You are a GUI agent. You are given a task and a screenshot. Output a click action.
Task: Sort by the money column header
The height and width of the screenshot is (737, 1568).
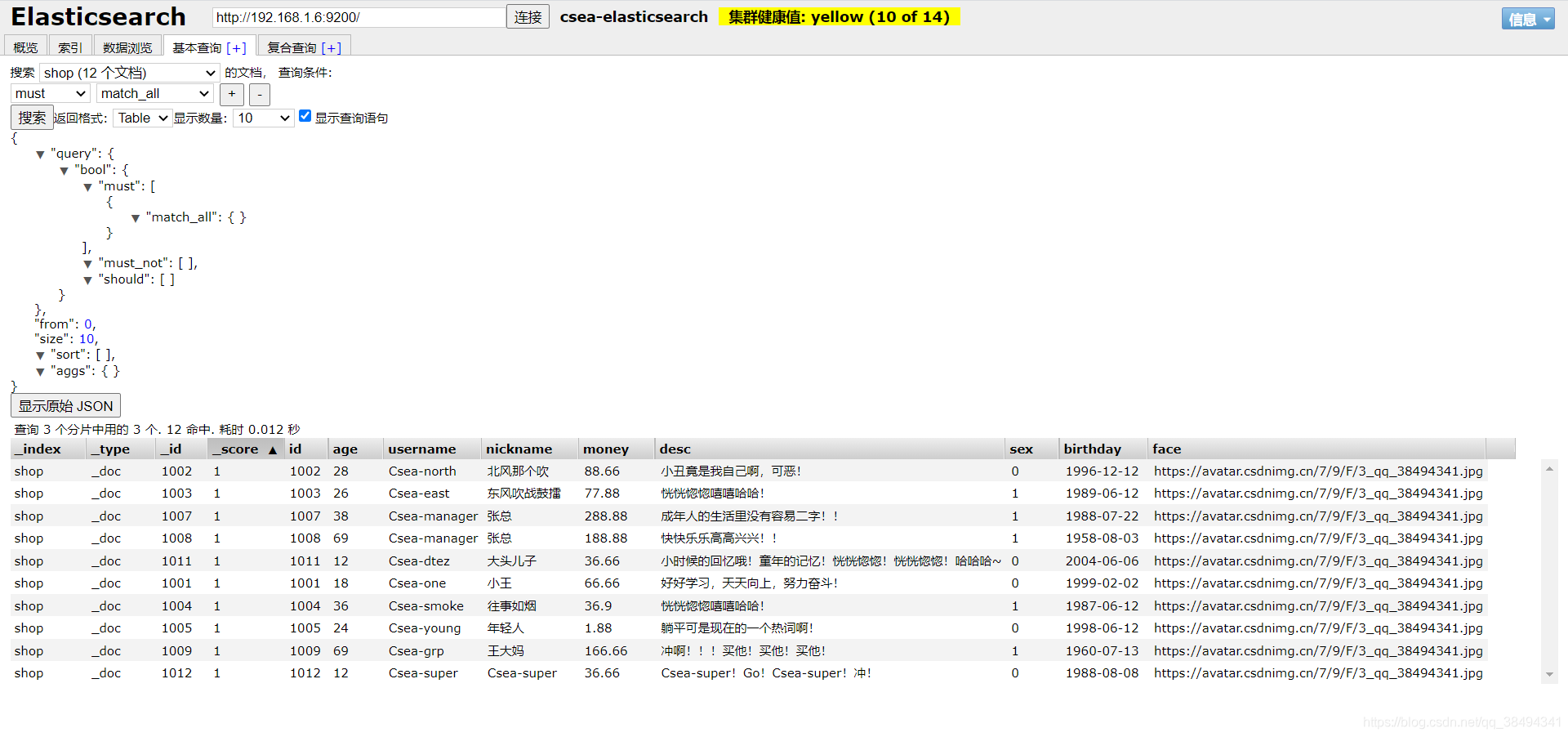pyautogui.click(x=616, y=449)
